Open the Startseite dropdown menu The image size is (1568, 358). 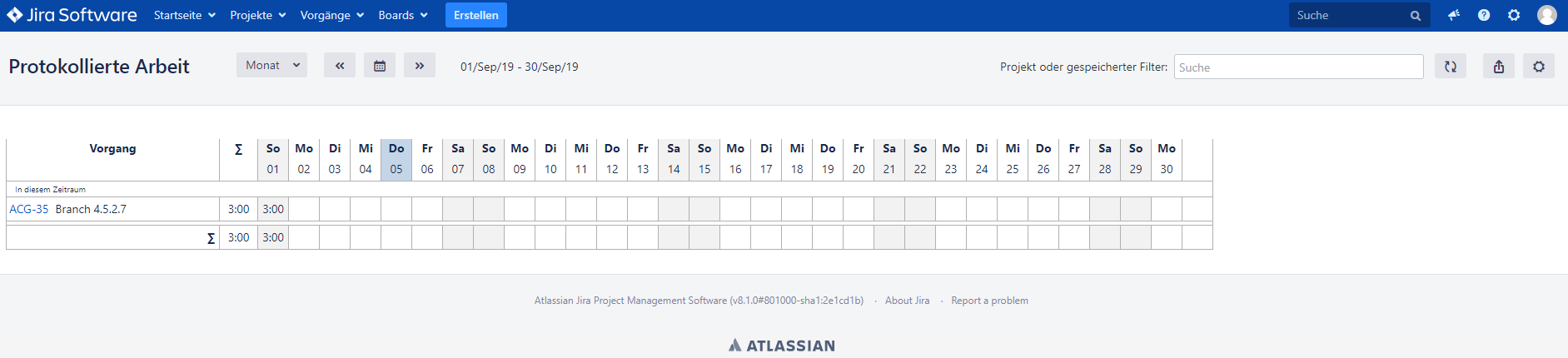click(184, 15)
